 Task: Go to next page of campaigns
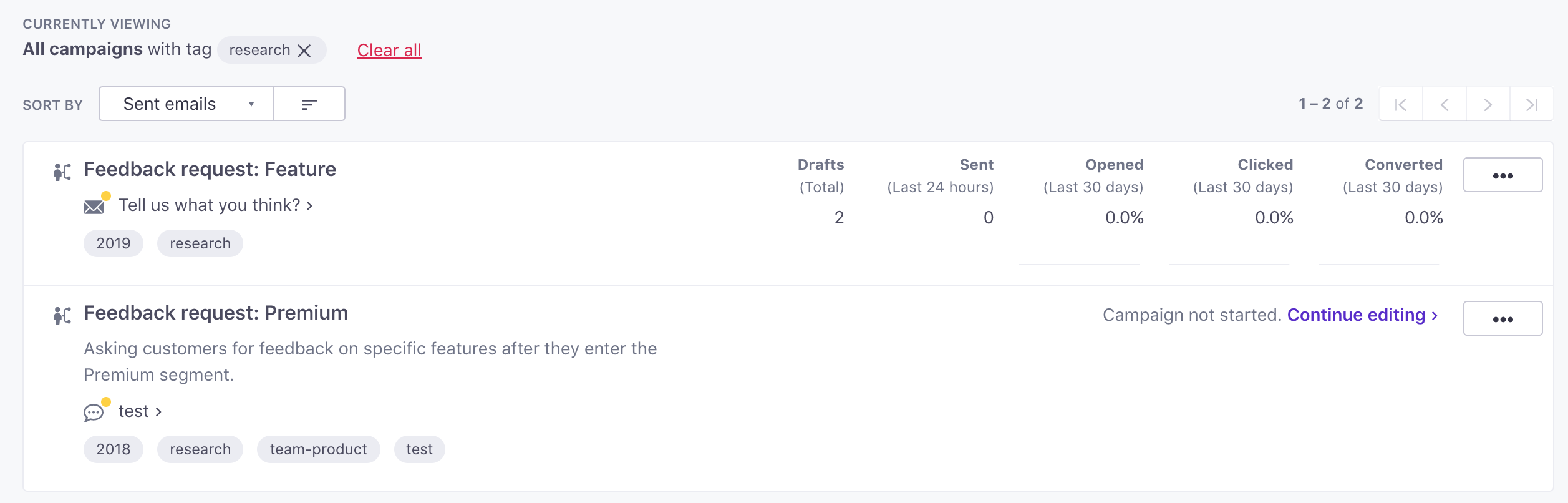[1488, 104]
